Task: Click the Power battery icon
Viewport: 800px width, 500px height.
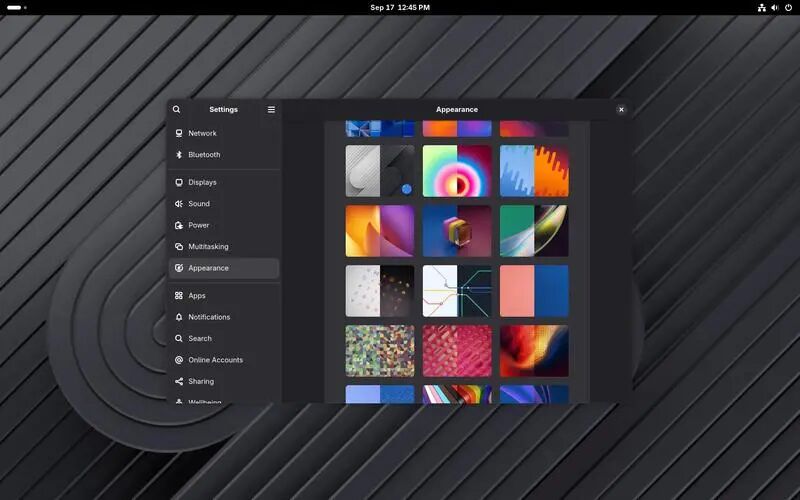Action: tap(179, 225)
